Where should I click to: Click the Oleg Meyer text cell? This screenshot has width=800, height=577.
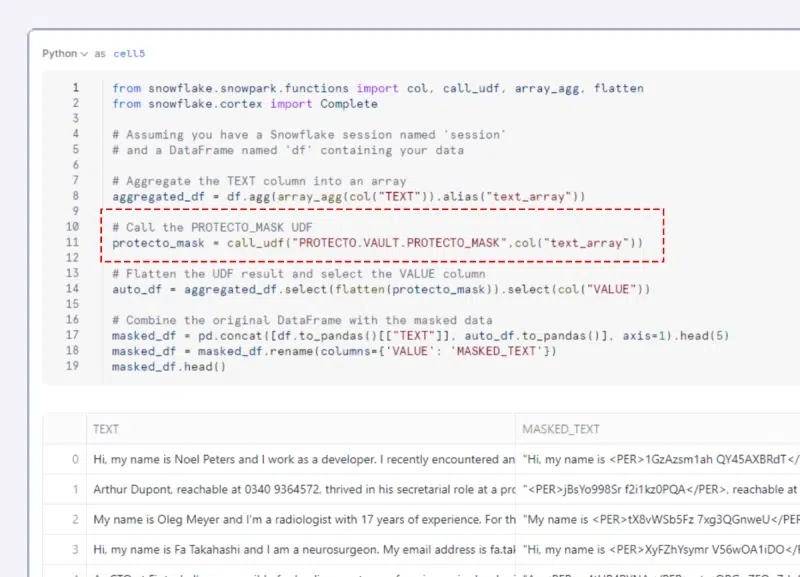tap(300, 520)
